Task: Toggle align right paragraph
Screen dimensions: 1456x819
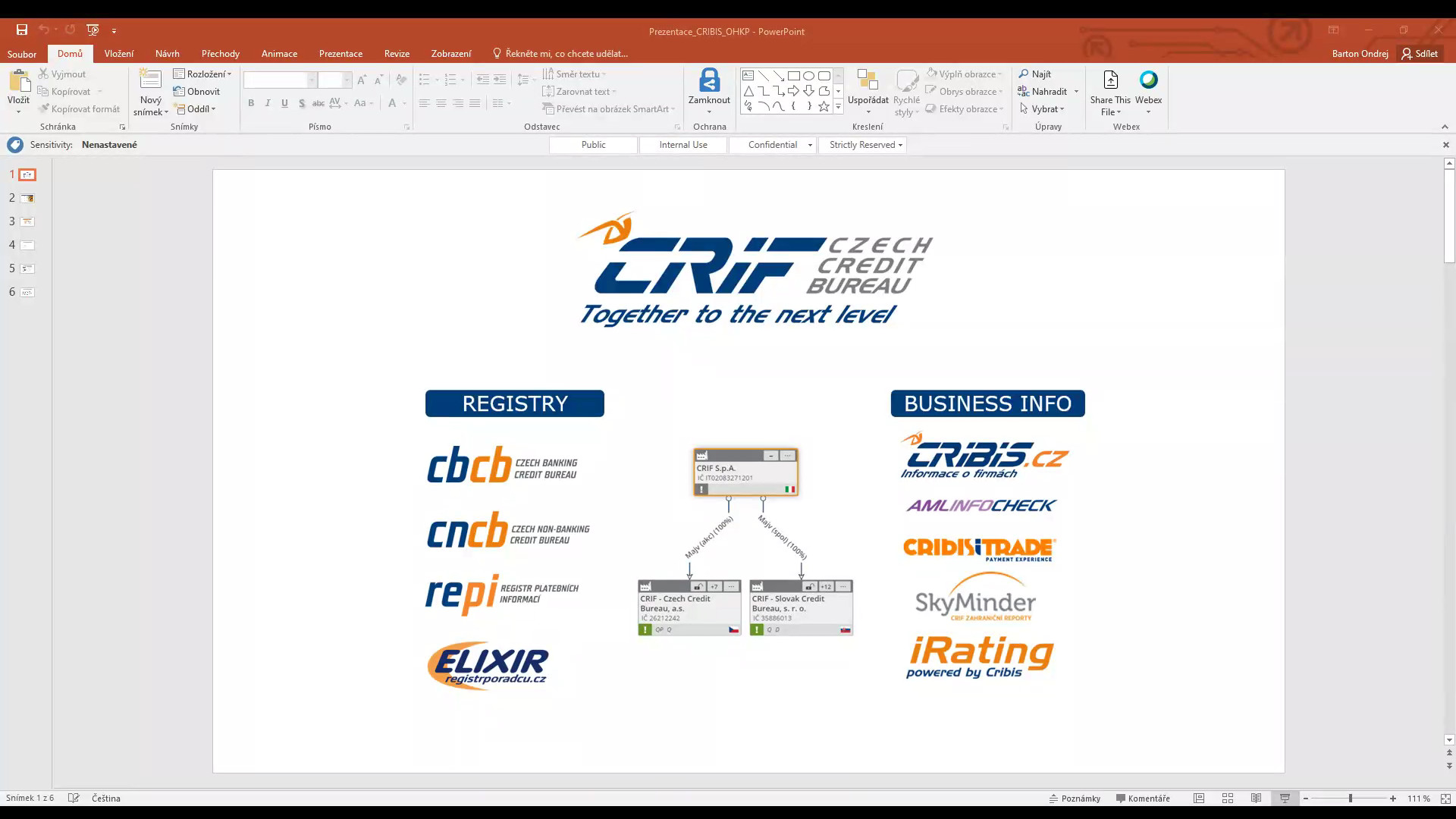Action: click(x=458, y=103)
